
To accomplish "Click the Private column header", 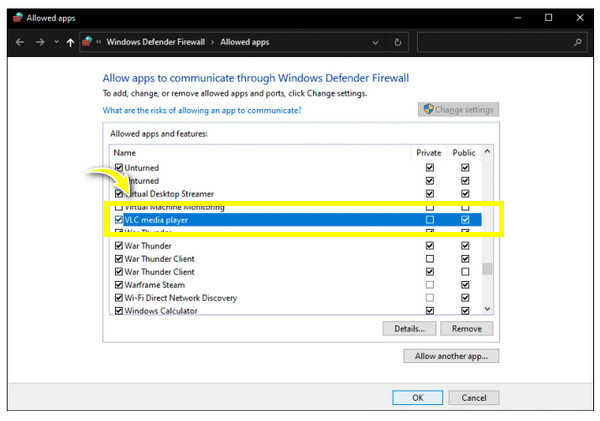I will [429, 153].
